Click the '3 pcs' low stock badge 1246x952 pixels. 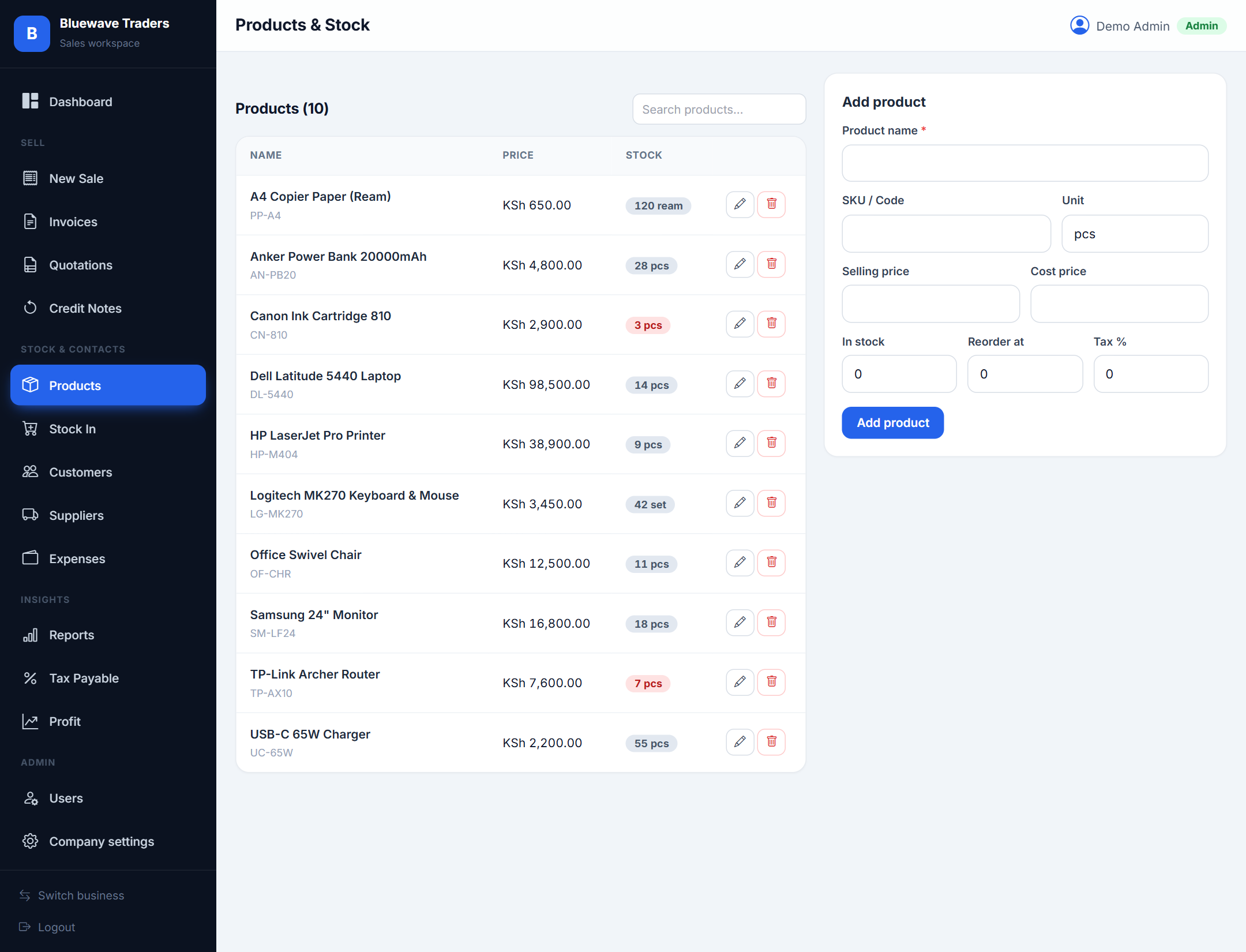point(648,325)
